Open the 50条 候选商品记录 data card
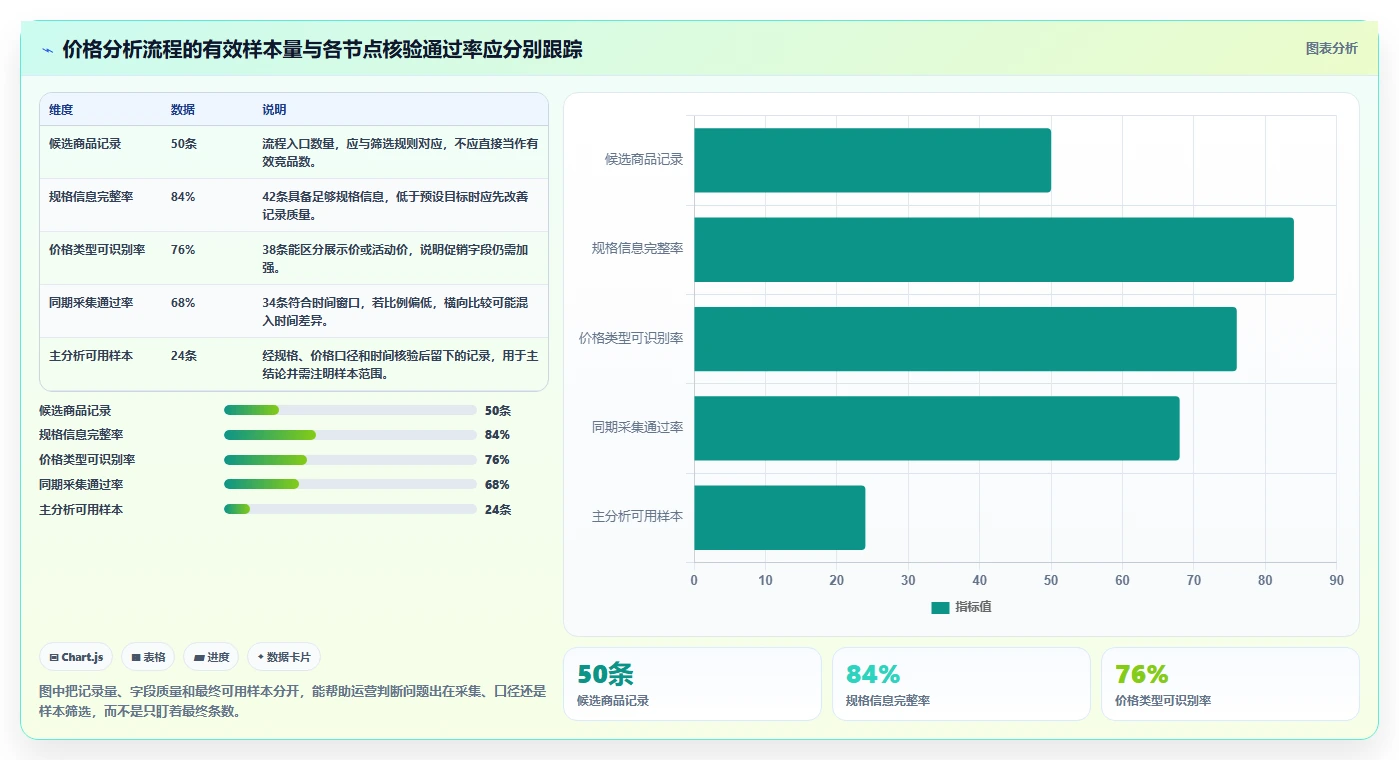 pos(692,684)
